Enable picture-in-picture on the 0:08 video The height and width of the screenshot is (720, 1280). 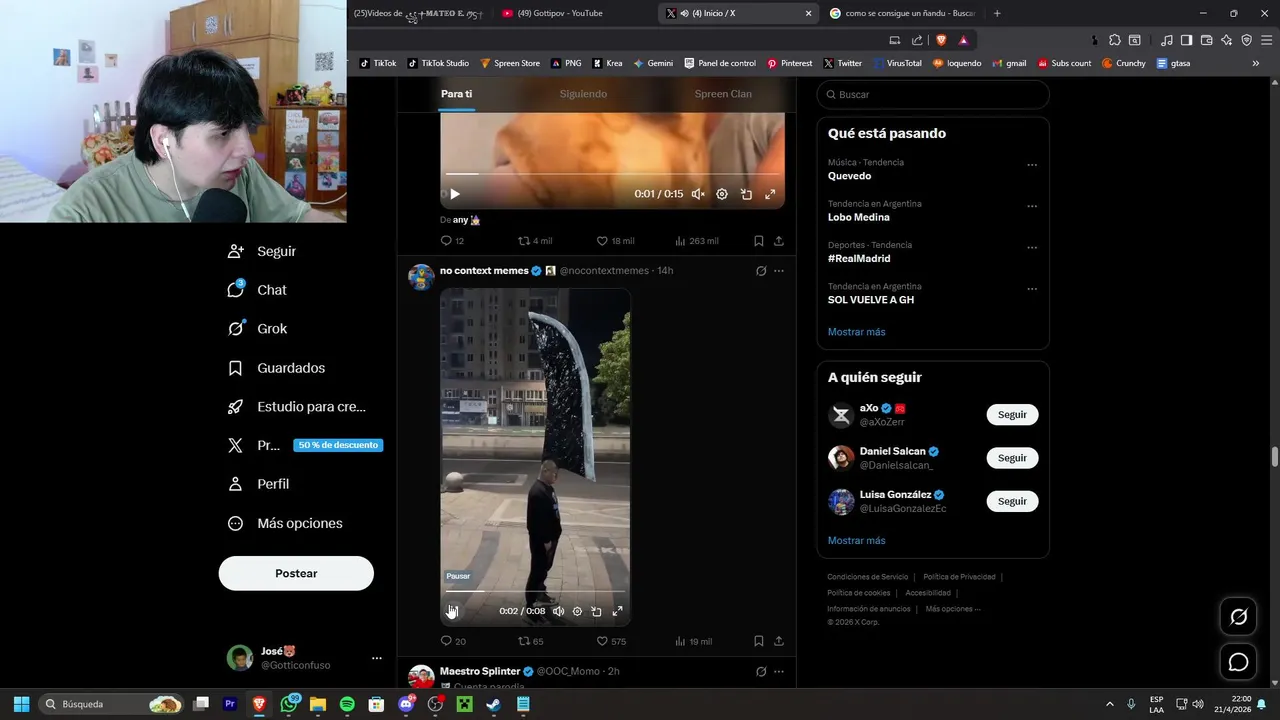(596, 611)
